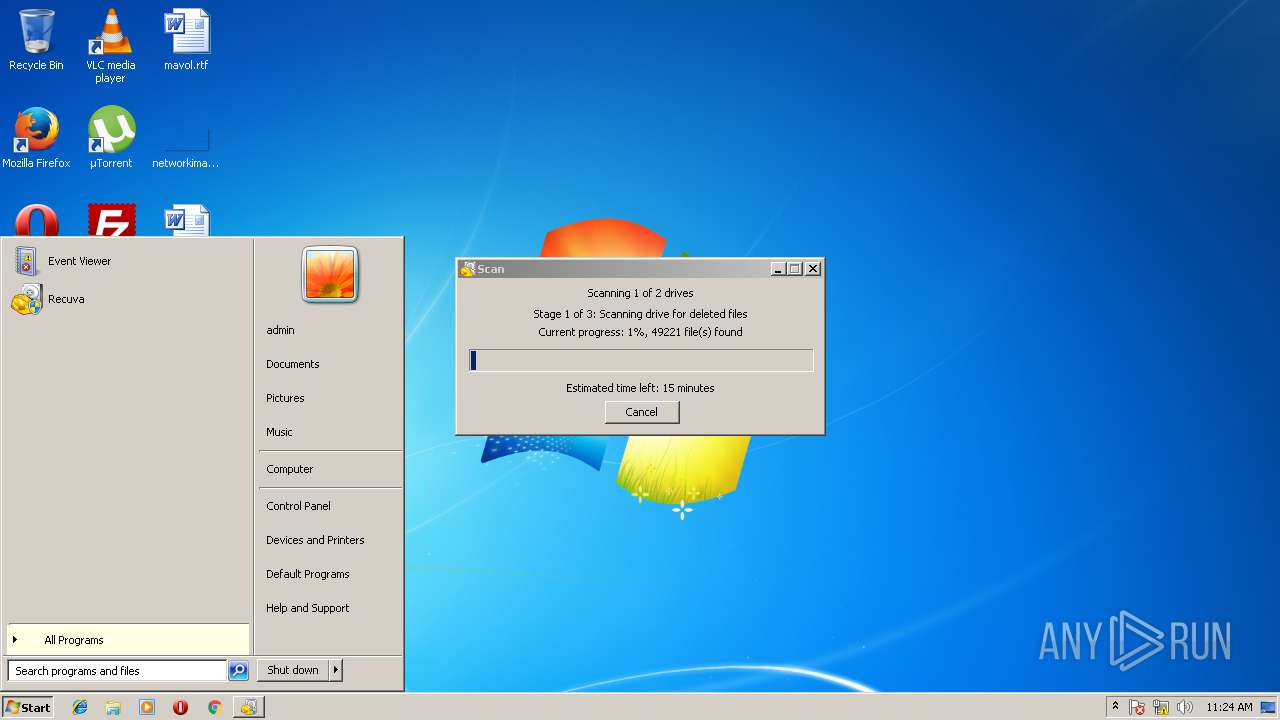
Task: Click the Search programs and files box
Action: coord(117,671)
